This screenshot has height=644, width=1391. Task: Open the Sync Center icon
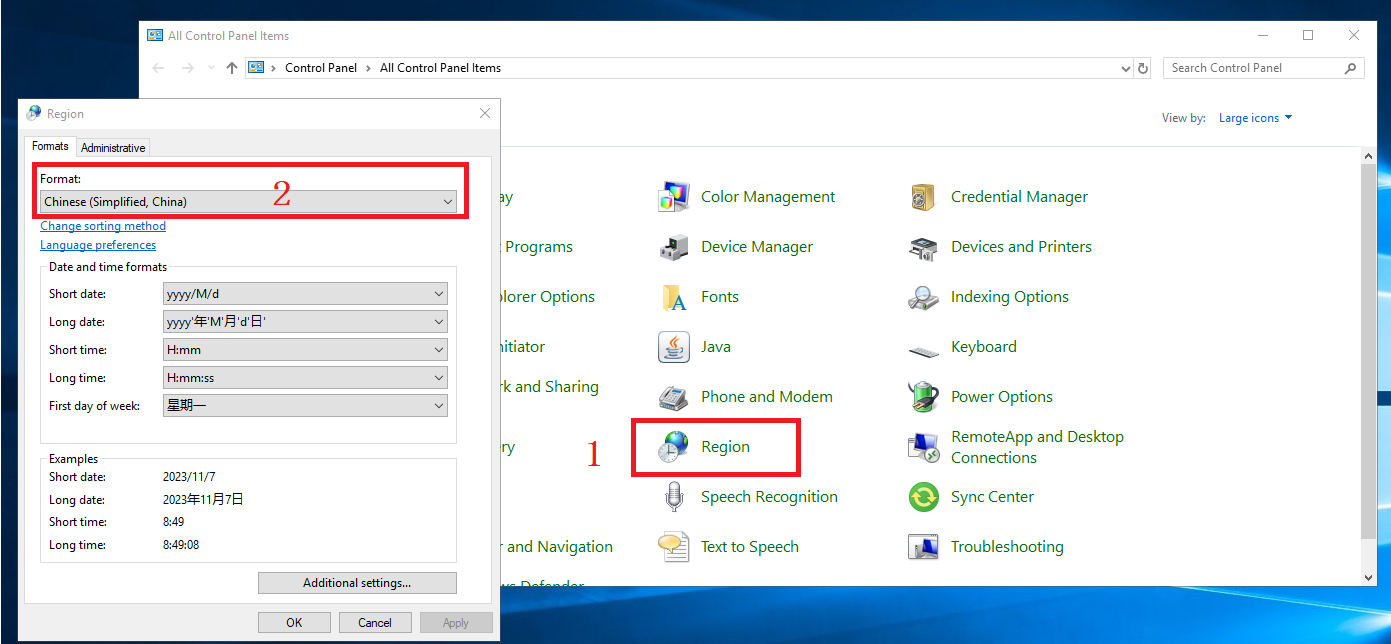[x=923, y=497]
